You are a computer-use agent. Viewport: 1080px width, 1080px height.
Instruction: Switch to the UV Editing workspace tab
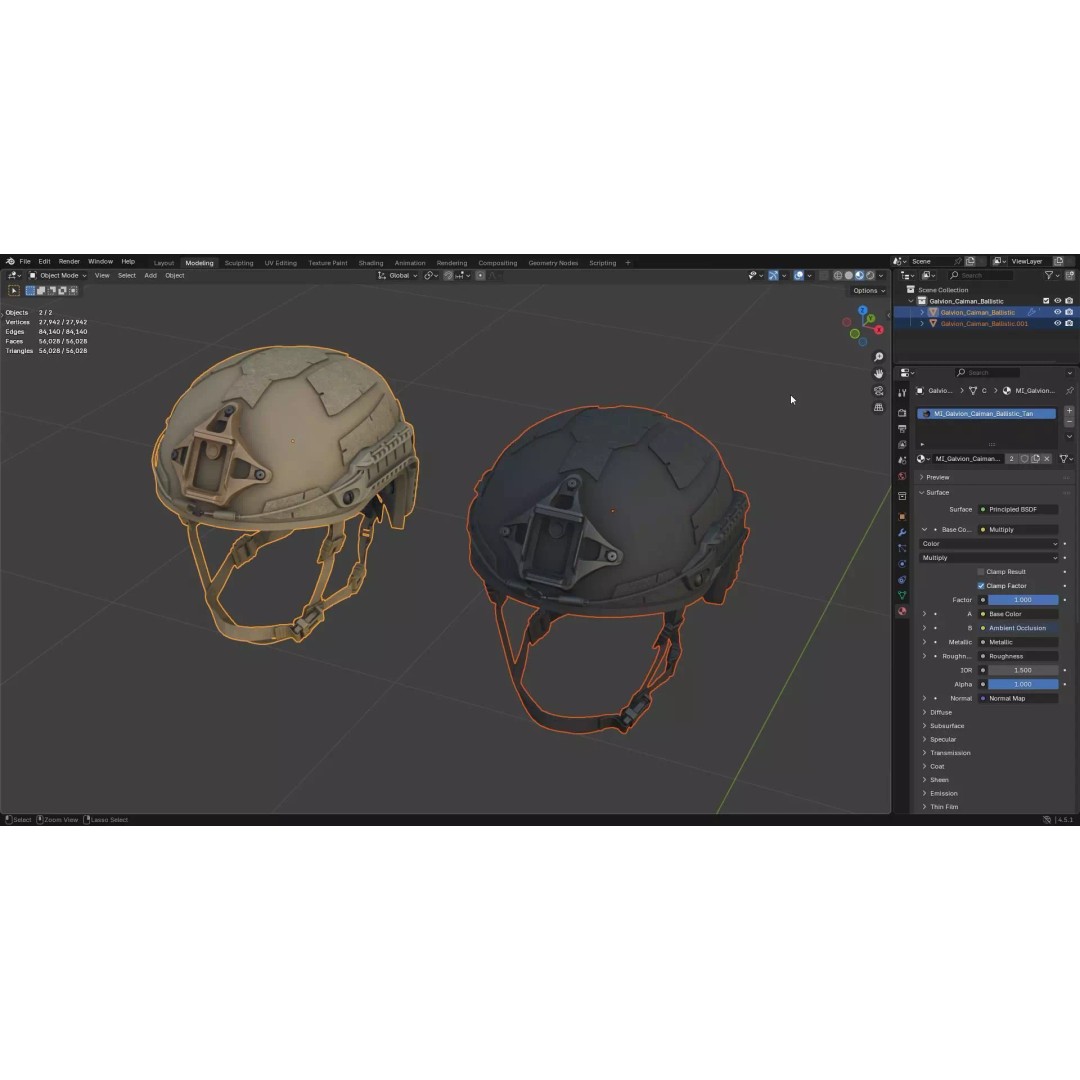tap(280, 263)
